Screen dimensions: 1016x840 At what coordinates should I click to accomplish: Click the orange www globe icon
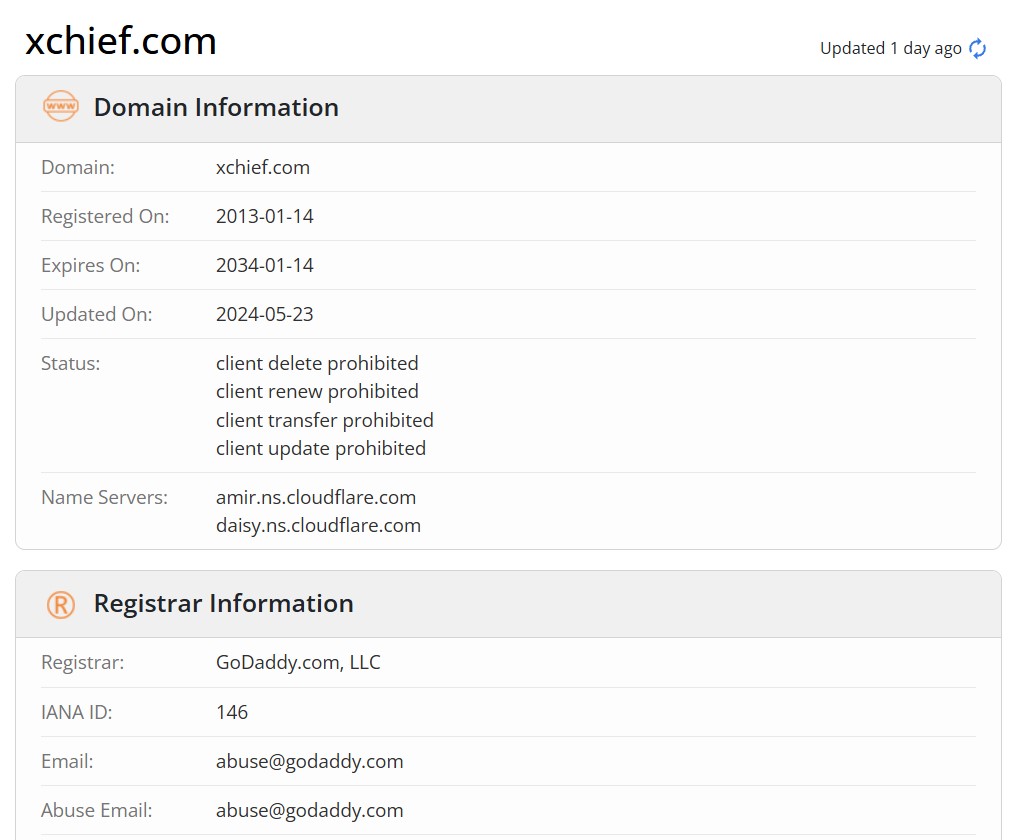[61, 106]
